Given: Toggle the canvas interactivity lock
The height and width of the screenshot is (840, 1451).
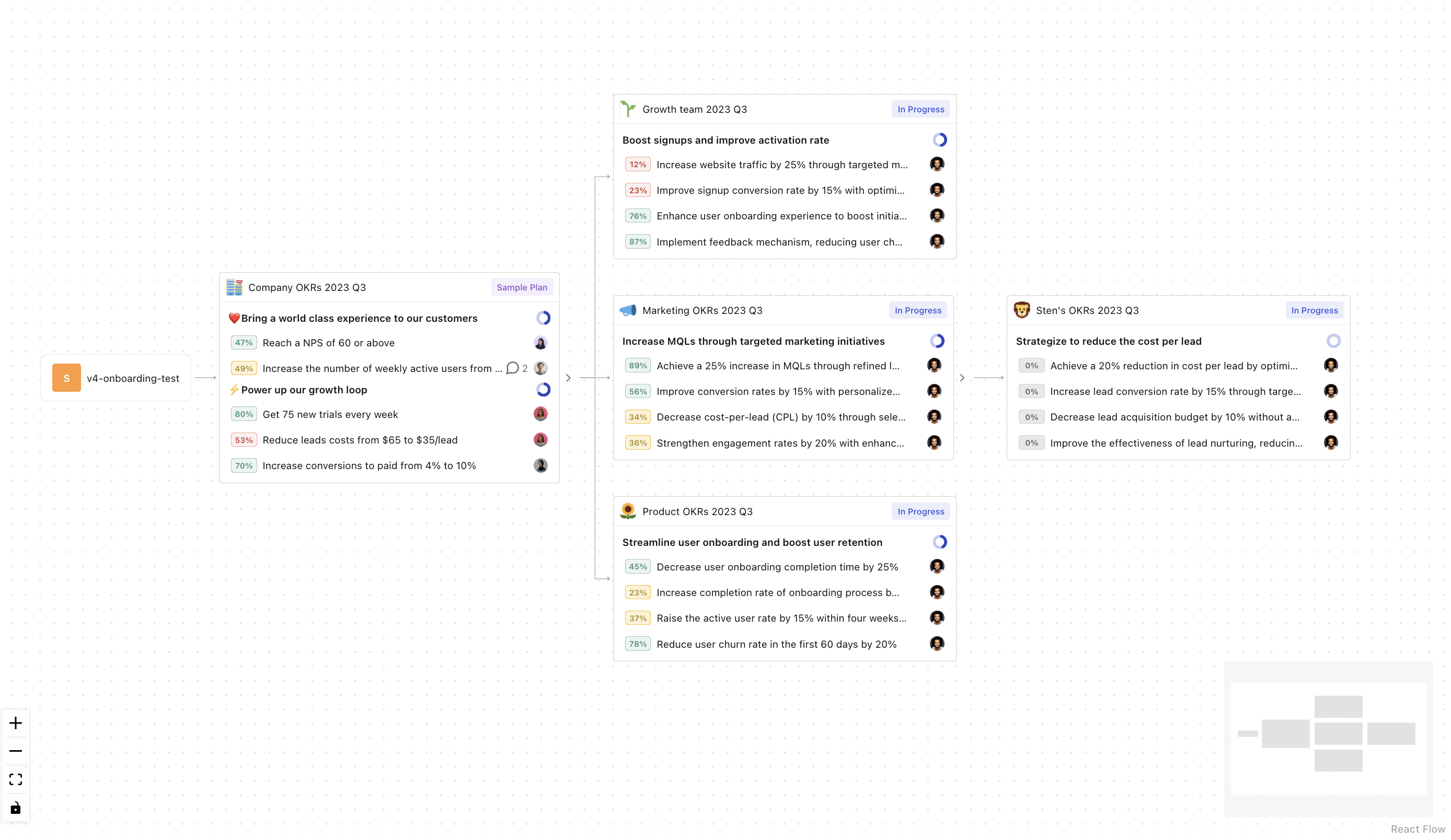Looking at the screenshot, I should pyautogui.click(x=15, y=808).
